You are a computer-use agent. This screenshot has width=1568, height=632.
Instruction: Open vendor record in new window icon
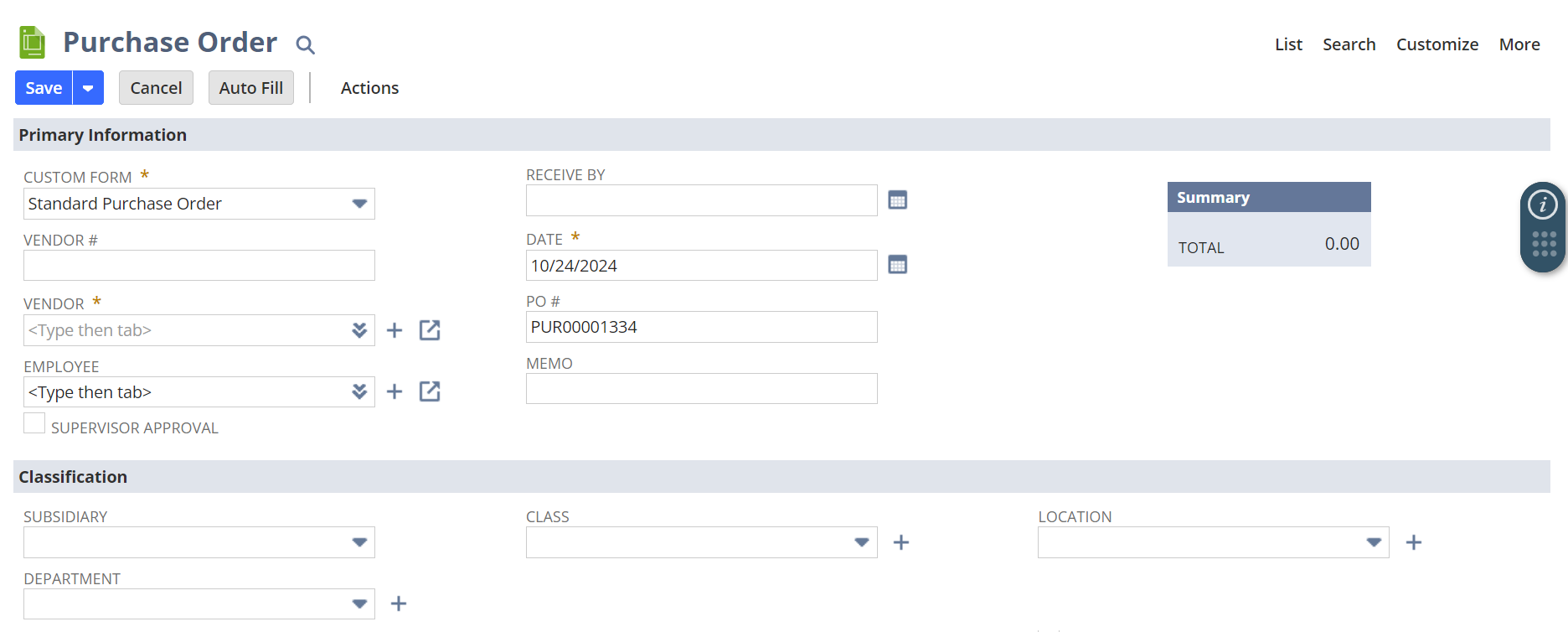pos(430,330)
